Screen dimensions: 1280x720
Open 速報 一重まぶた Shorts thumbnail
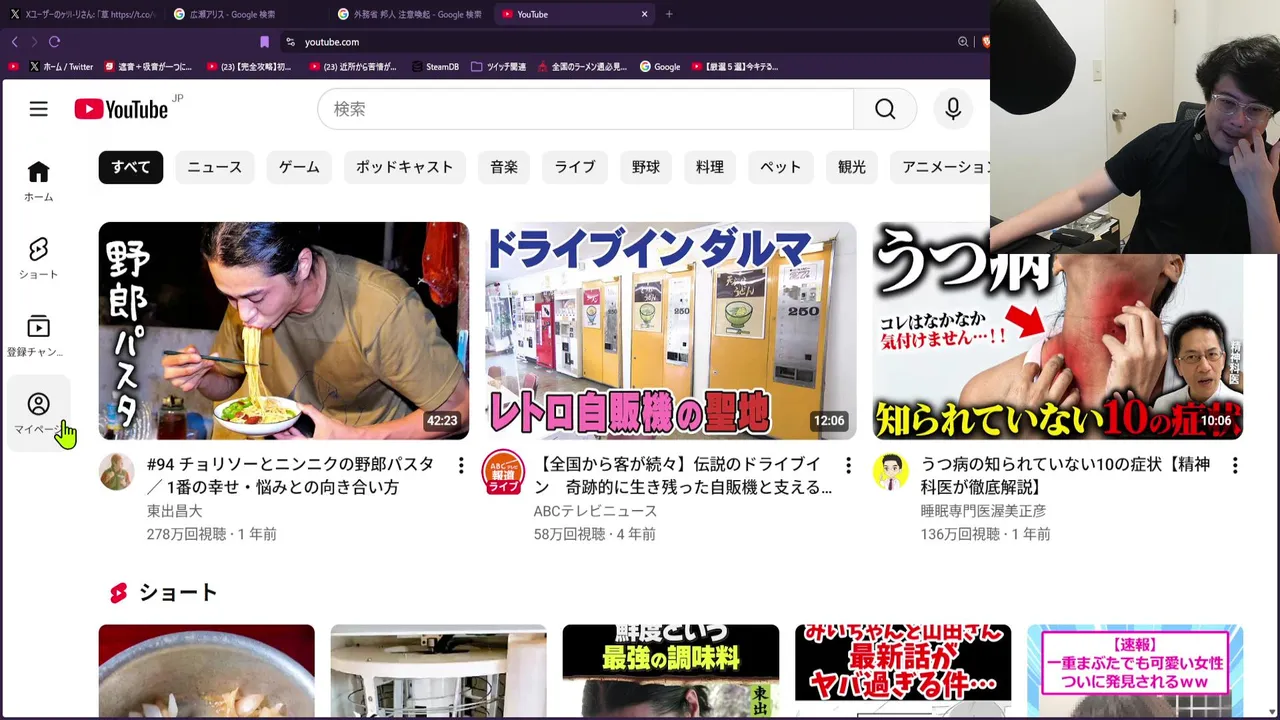[1135, 672]
